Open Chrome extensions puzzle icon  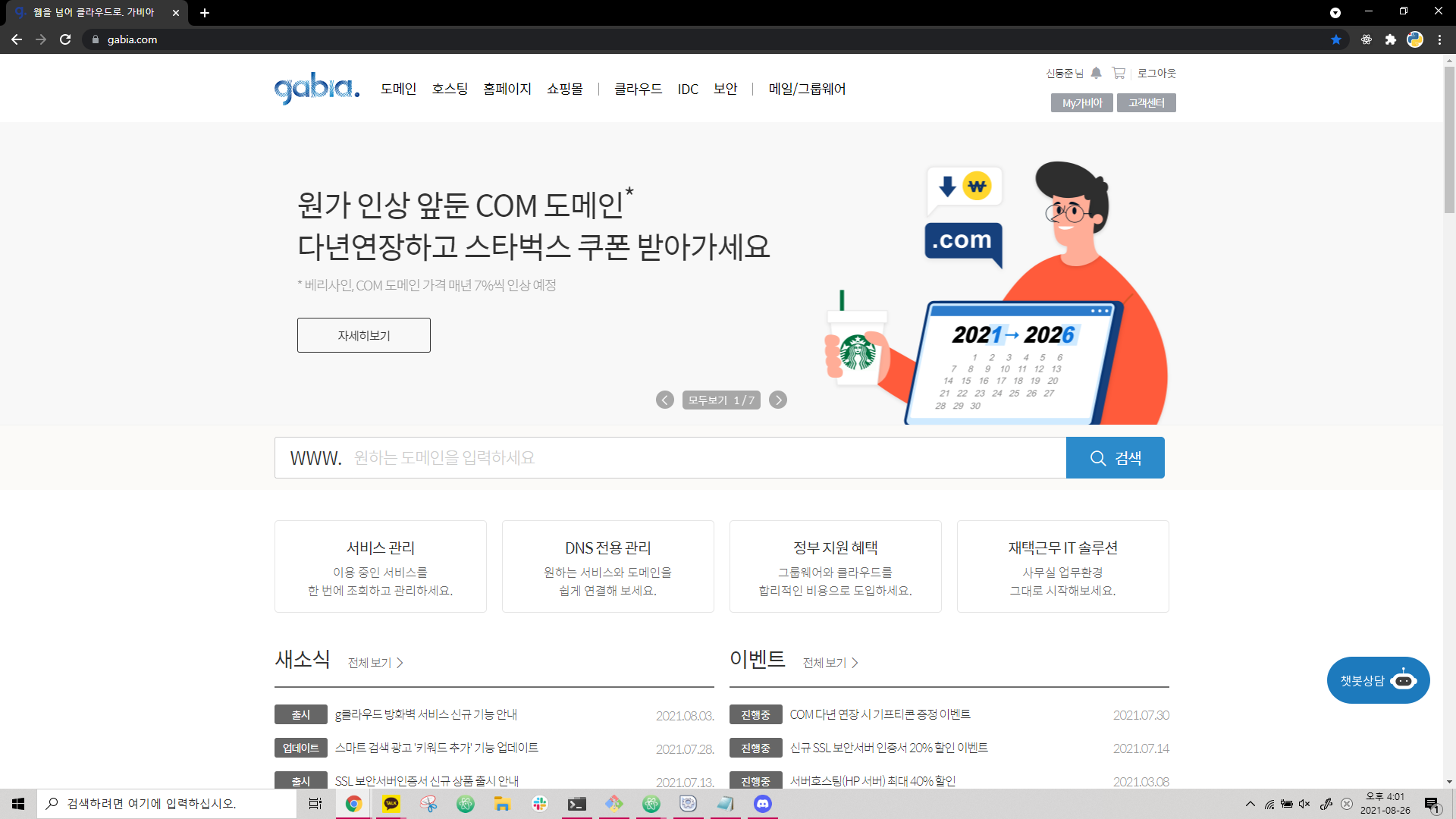1390,39
